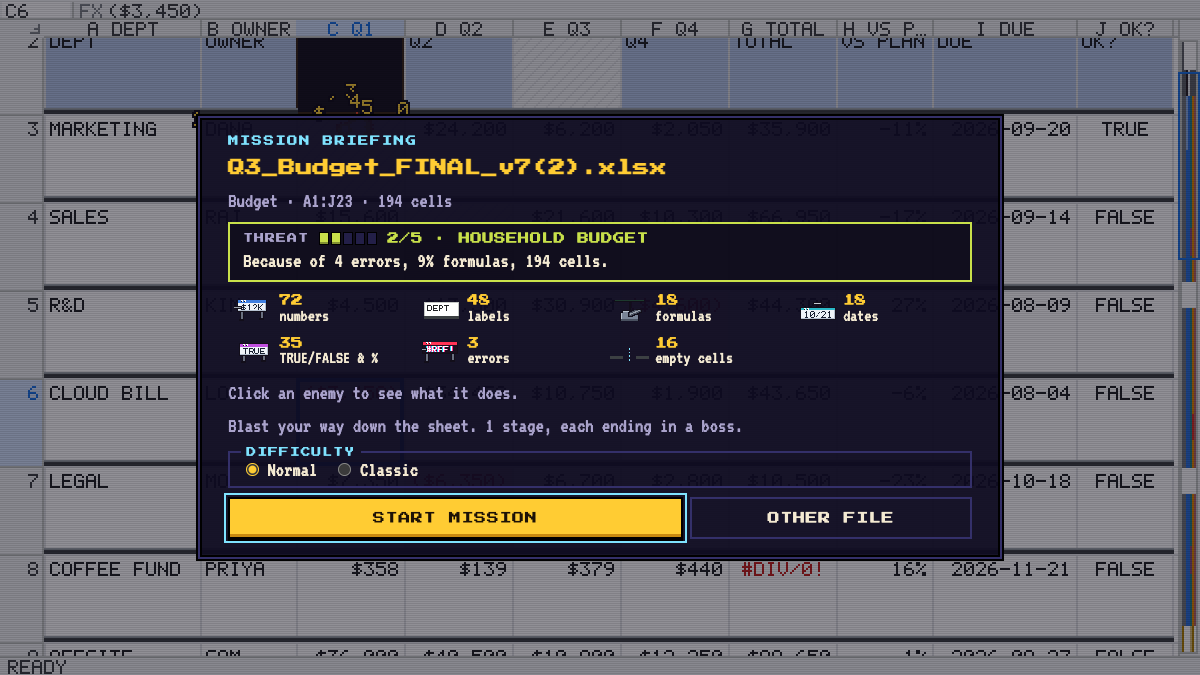Click column header B OWNER
Screen dimensions: 1200x675
pos(249,29)
